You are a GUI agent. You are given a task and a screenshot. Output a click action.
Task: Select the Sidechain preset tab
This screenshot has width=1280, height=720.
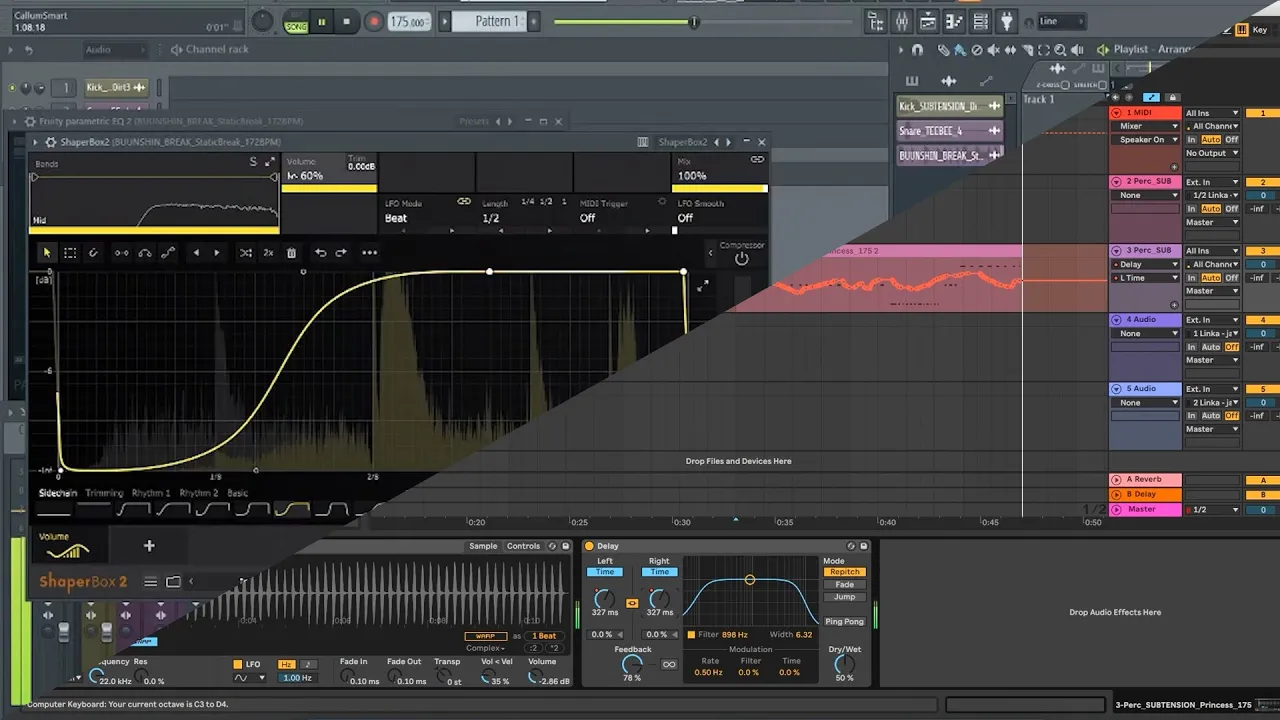pyautogui.click(x=57, y=493)
